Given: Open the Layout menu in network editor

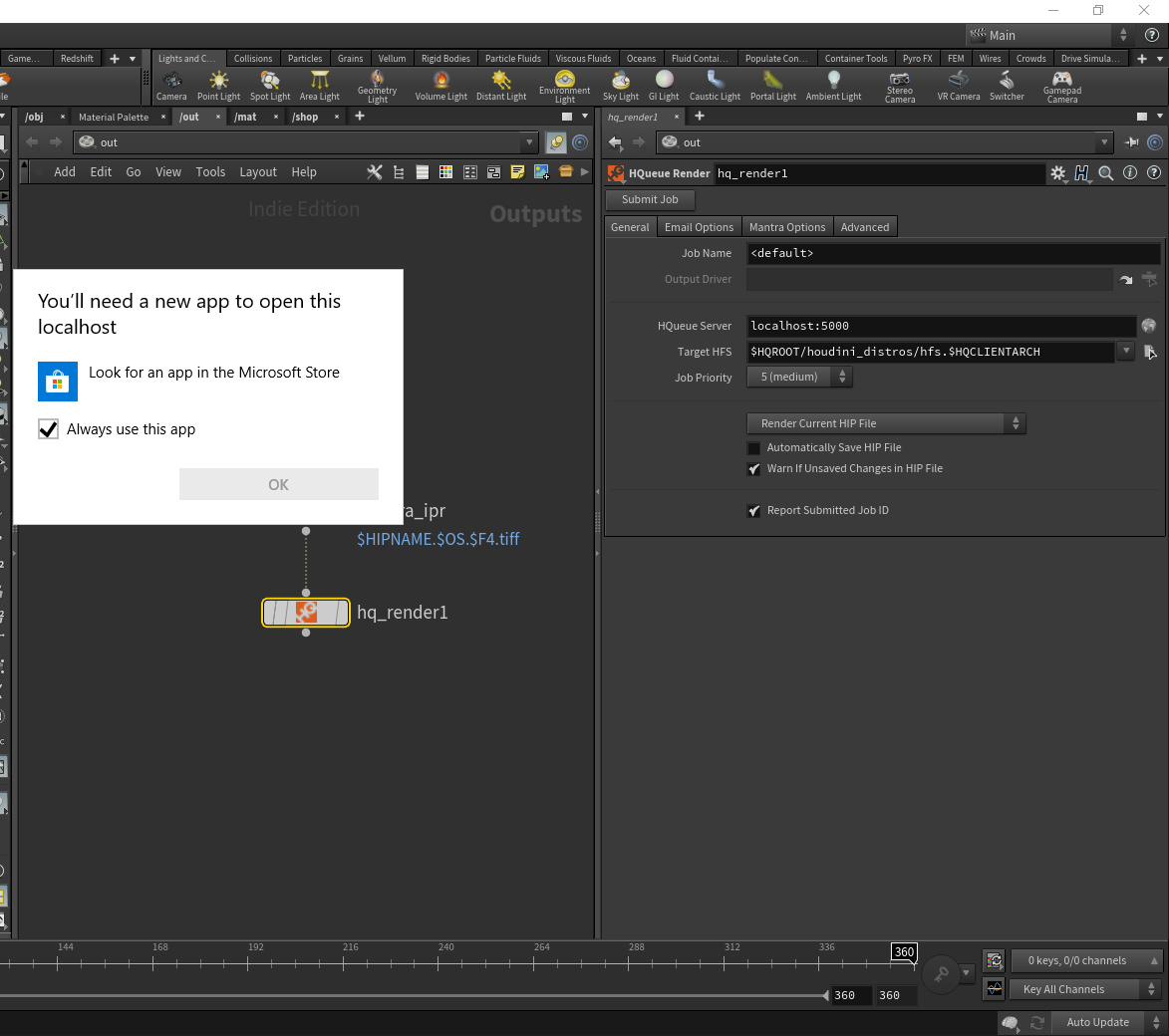Looking at the screenshot, I should click(x=258, y=172).
